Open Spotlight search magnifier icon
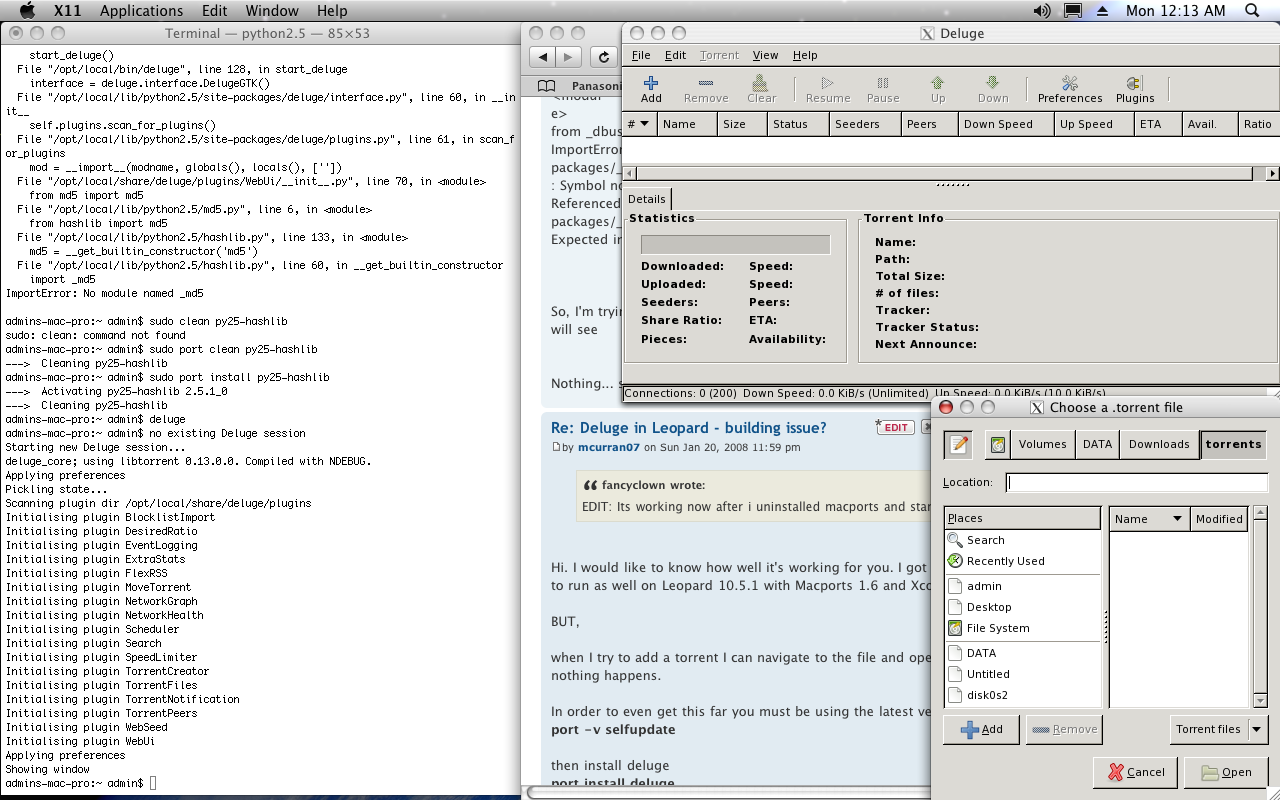Image resolution: width=1280 pixels, height=800 pixels. [1253, 11]
